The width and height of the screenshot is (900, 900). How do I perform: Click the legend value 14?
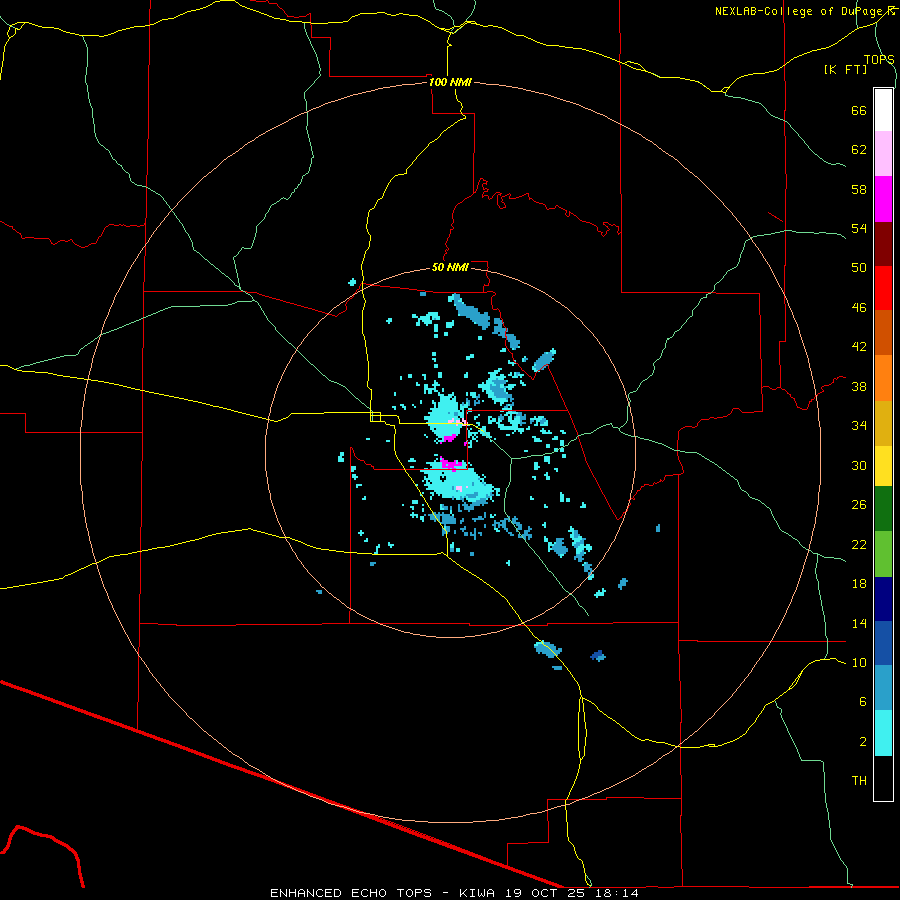859,623
